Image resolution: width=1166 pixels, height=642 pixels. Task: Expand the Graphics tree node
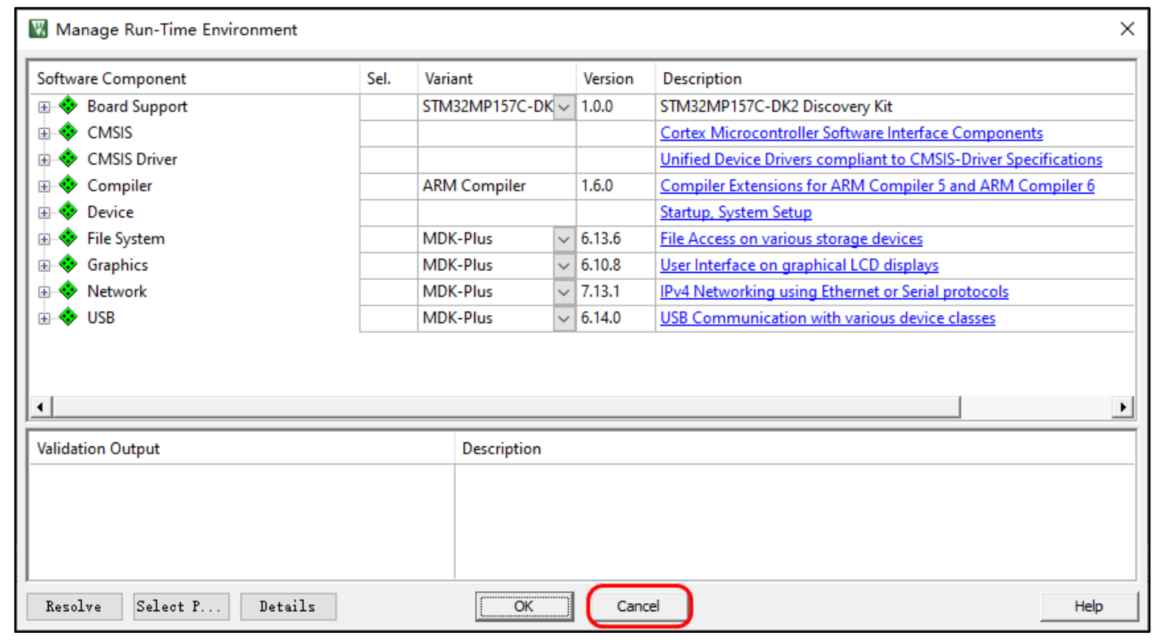[44, 266]
